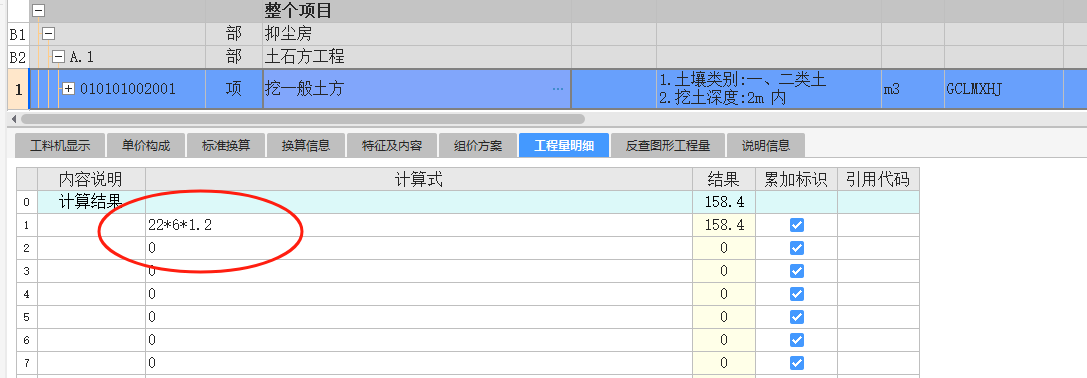This screenshot has height=378, width=1087.
Task: Collapse the B1 抑尘房 section
Action: 49,33
